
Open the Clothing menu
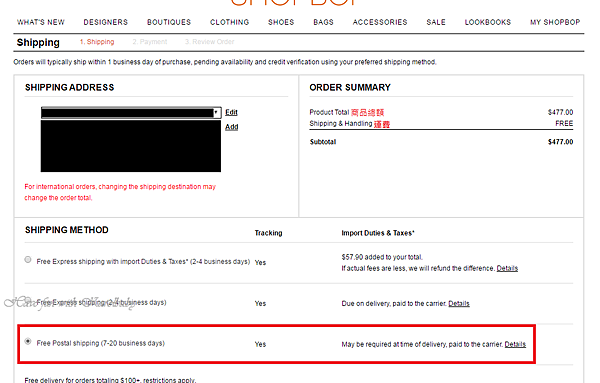229,22
